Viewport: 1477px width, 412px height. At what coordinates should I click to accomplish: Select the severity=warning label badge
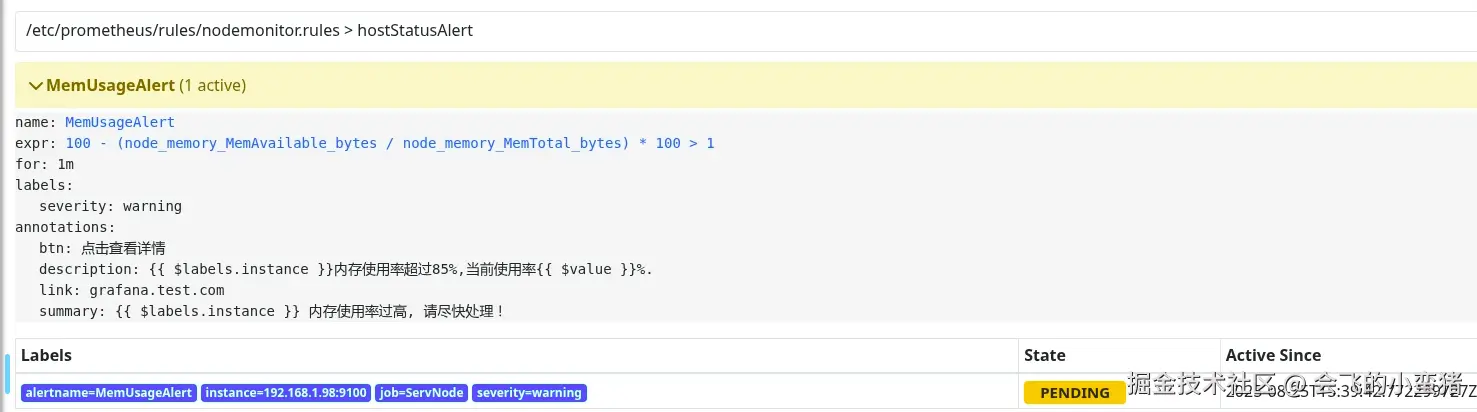[529, 393]
